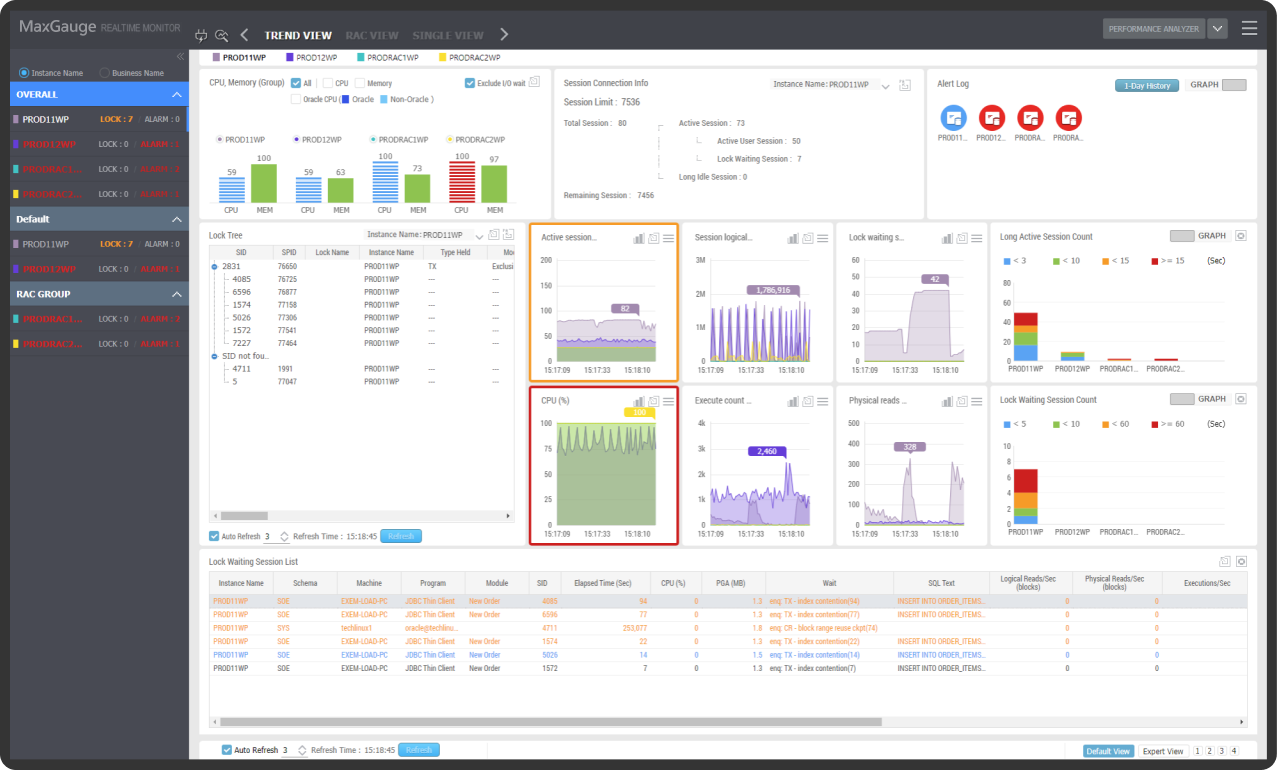Expand the Performance Analyzer dropdown arrow
The image size is (1277, 770).
pyautogui.click(x=1217, y=29)
